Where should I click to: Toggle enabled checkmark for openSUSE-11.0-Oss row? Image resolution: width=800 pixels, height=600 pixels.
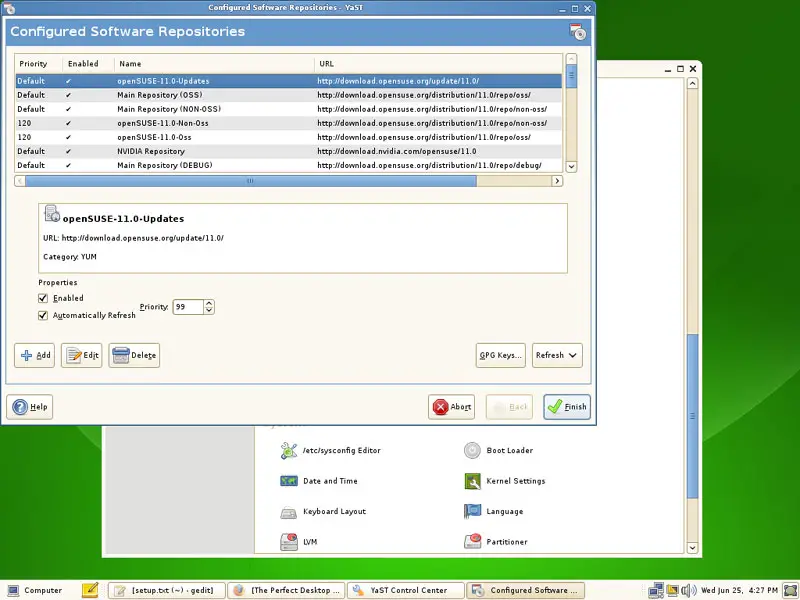click(x=68, y=137)
